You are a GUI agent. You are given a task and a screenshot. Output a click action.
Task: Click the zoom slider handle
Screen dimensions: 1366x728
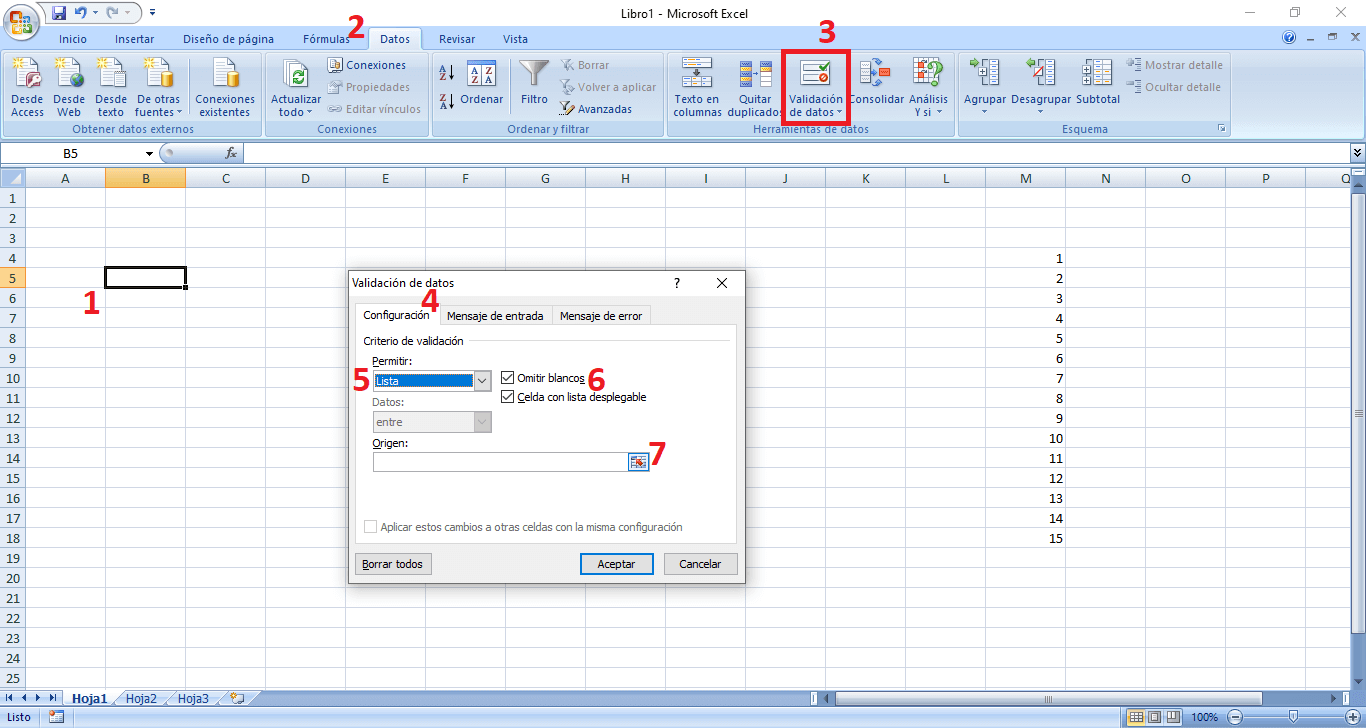click(1293, 717)
